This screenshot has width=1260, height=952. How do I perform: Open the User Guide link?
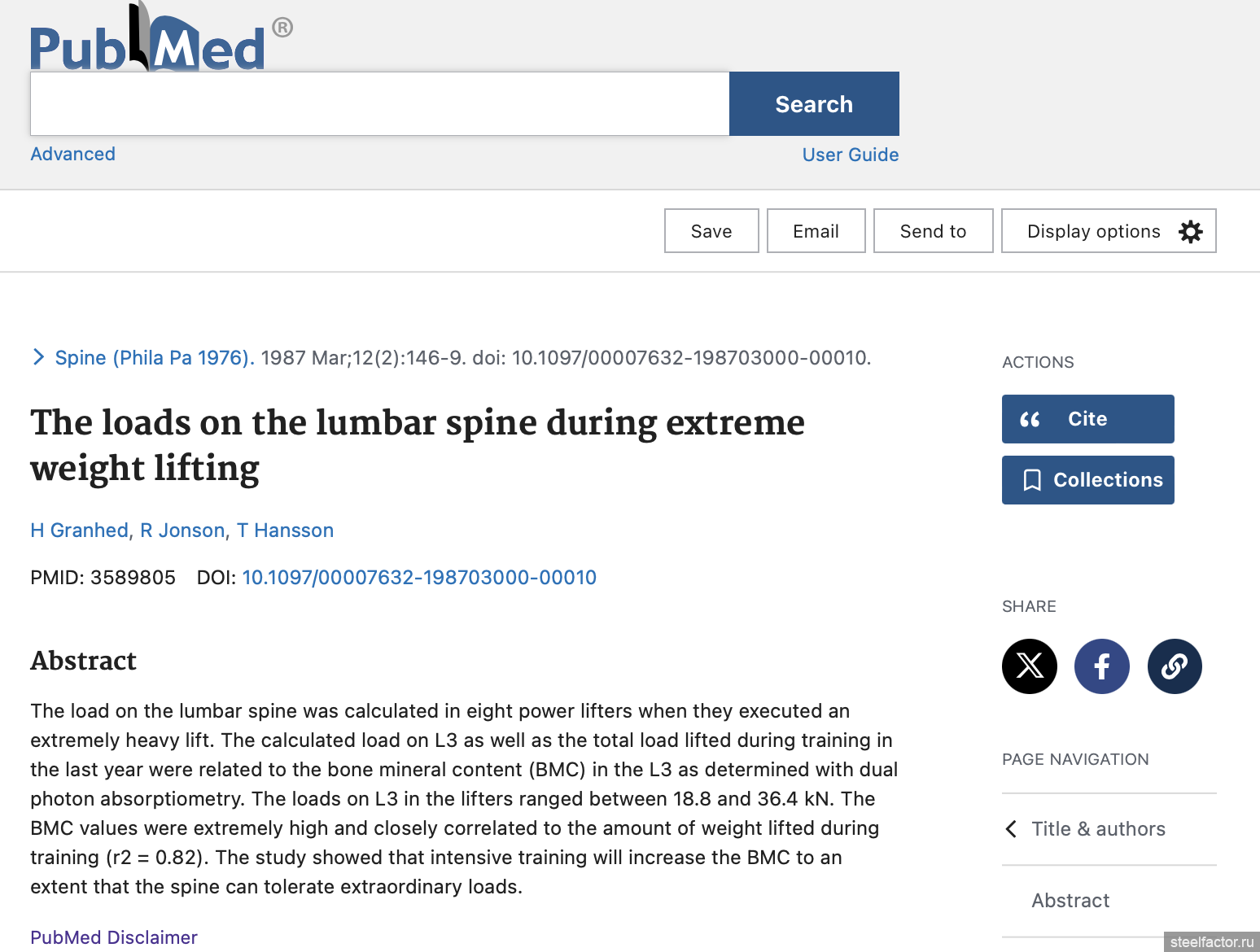tap(851, 155)
